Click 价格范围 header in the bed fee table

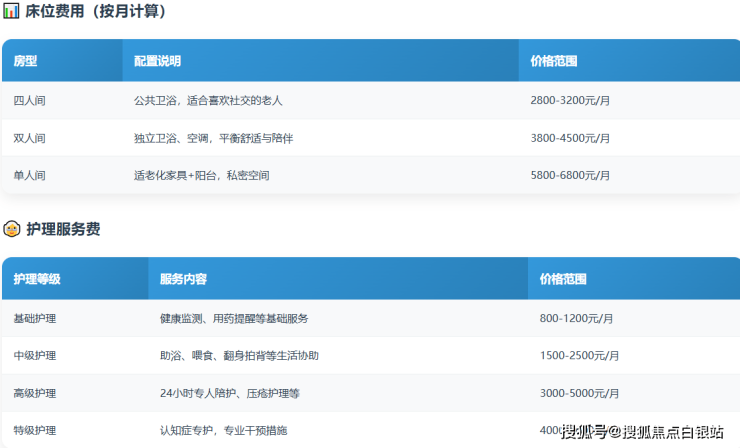coord(554,61)
